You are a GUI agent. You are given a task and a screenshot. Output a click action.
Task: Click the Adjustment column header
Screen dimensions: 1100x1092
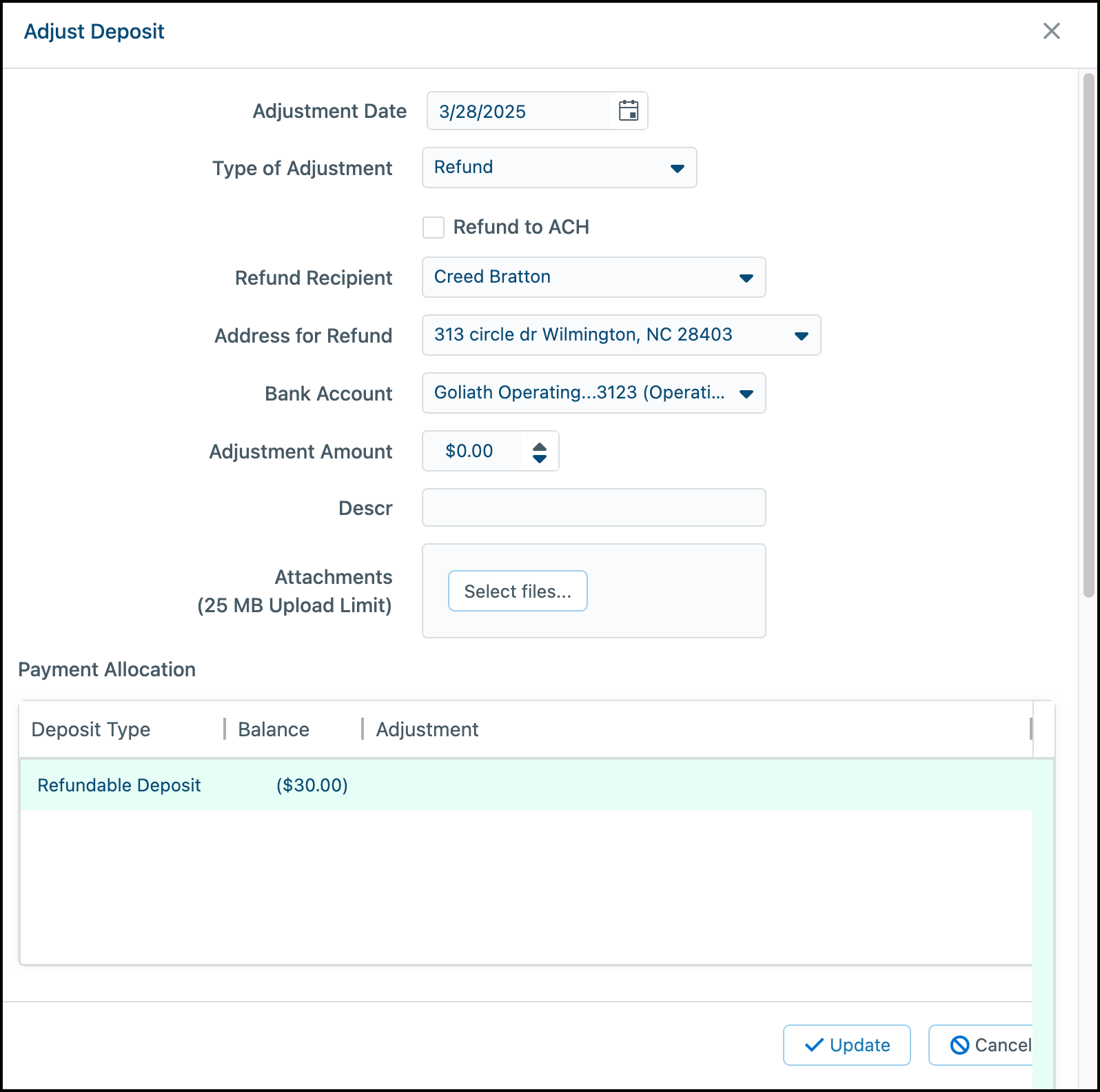(x=427, y=729)
